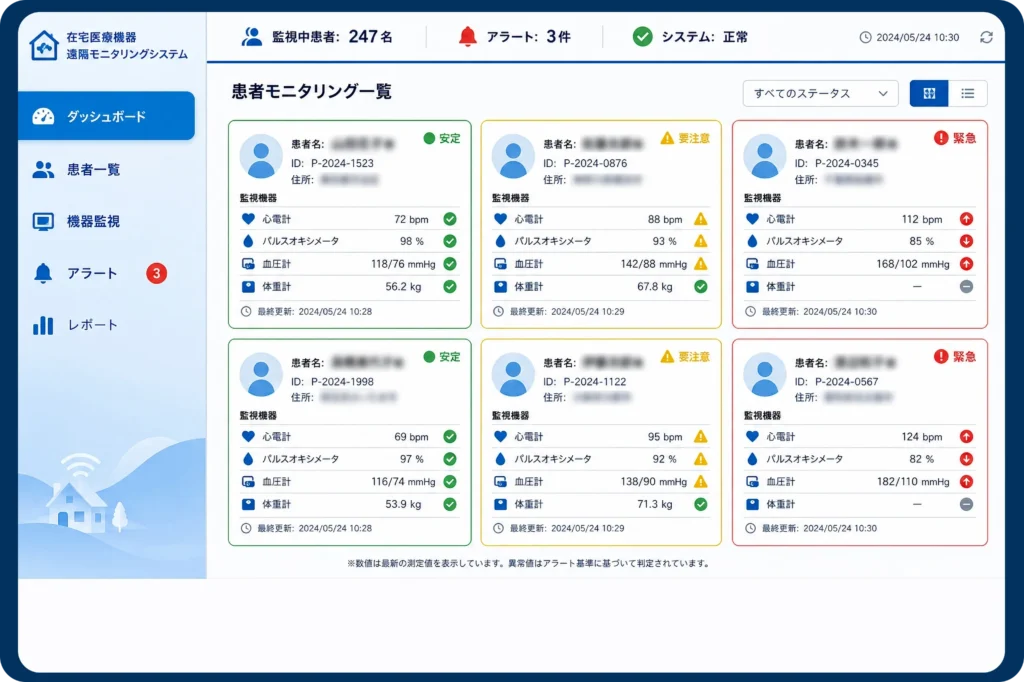
Task: Click the home monitoring system logo
Action: [44, 45]
